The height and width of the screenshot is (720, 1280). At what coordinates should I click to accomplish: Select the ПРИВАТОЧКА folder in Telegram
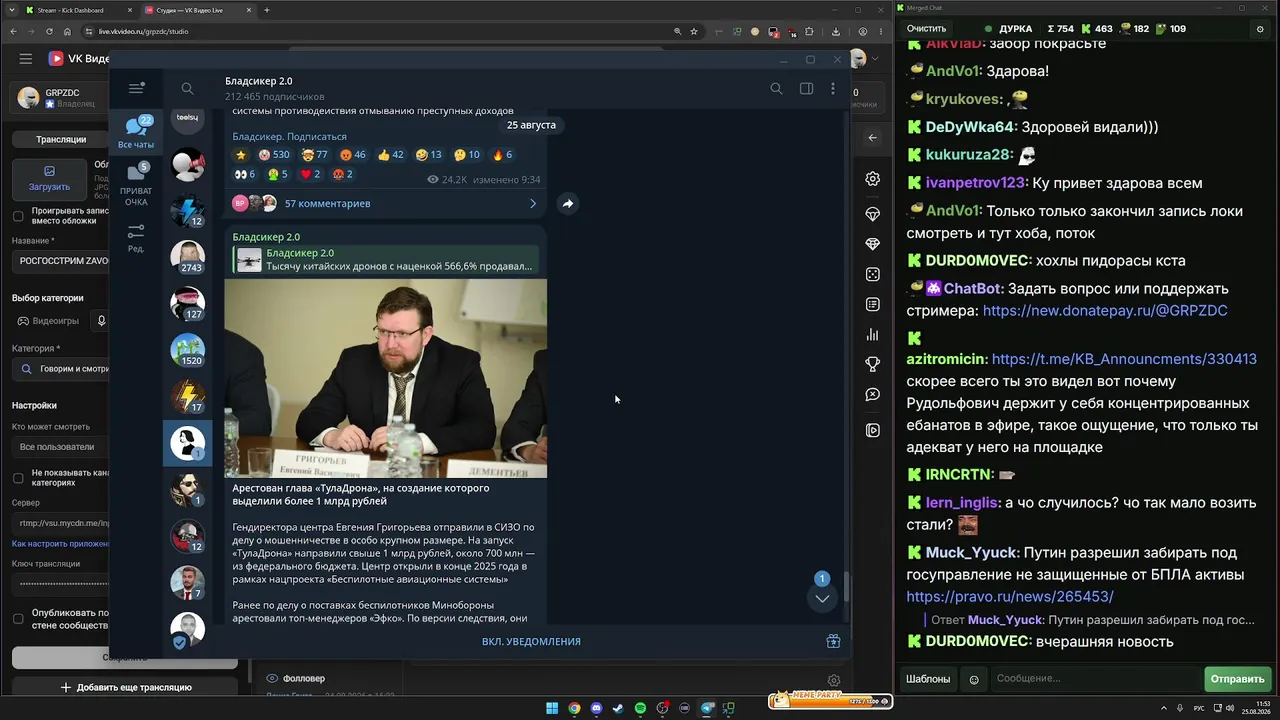pos(136,185)
